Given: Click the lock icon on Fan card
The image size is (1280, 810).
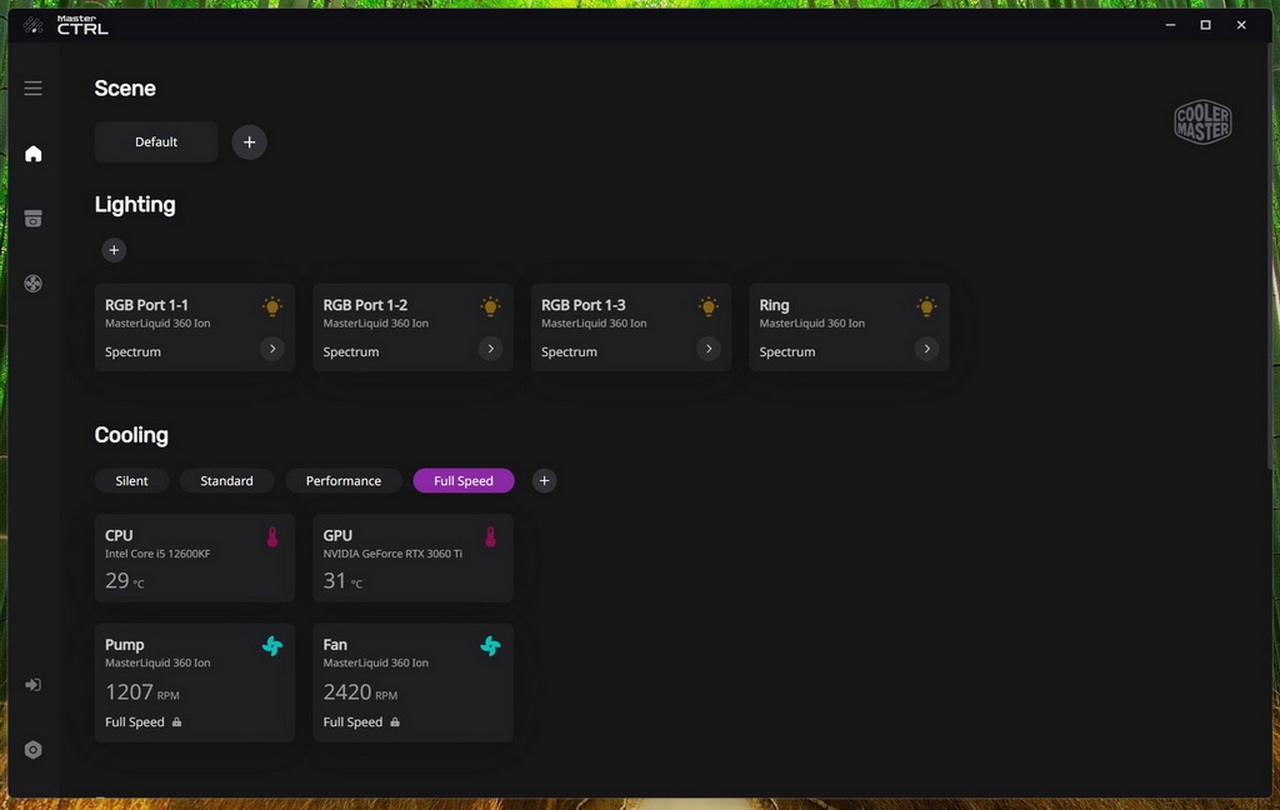Looking at the screenshot, I should click(x=395, y=722).
